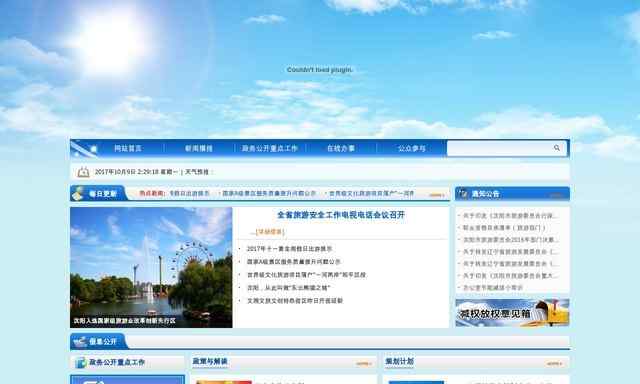Click the 信息公开 tab icon
This screenshot has height=384, width=640.
pyautogui.click(x=80, y=342)
